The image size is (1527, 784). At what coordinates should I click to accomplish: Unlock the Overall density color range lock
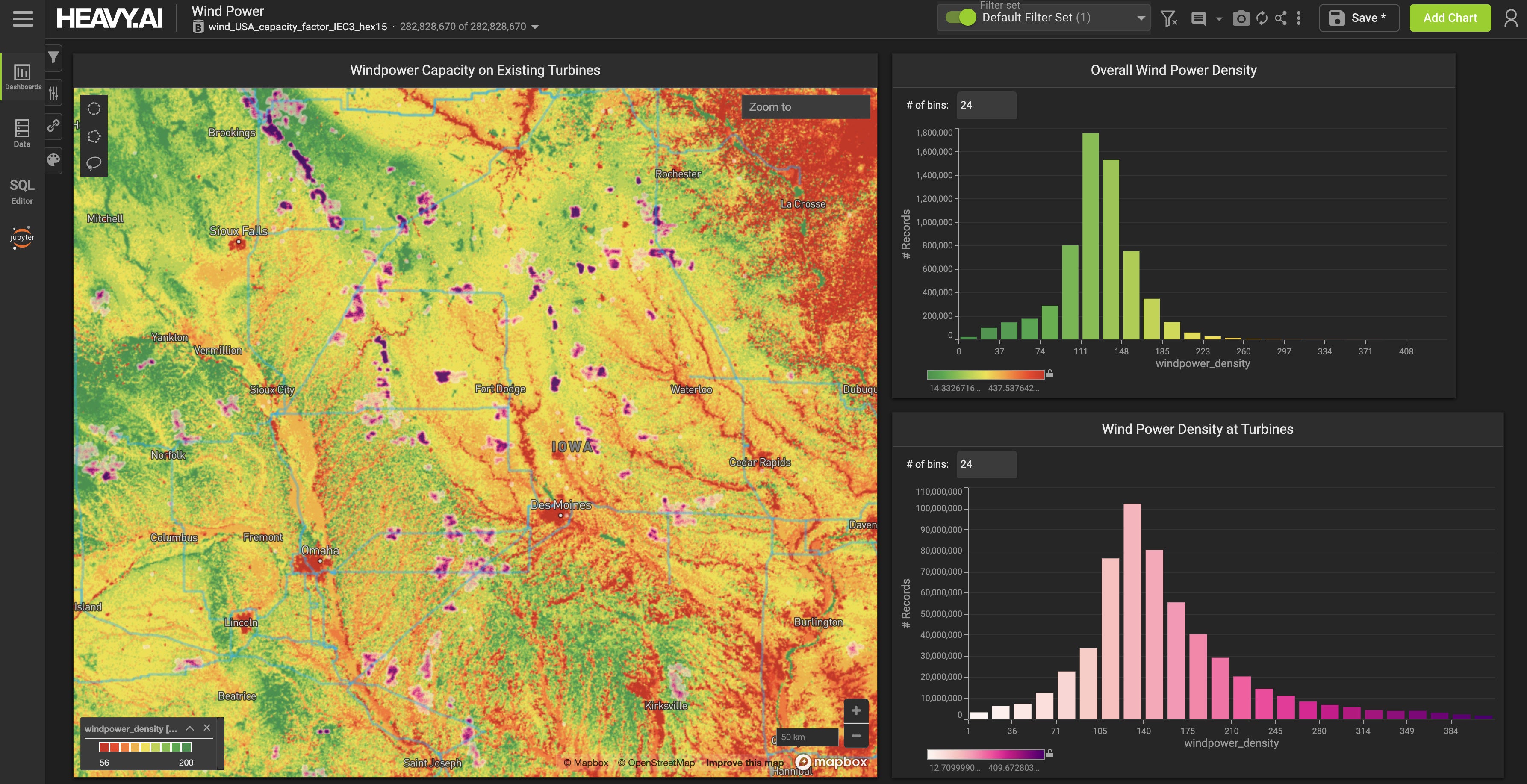pyautogui.click(x=1050, y=374)
